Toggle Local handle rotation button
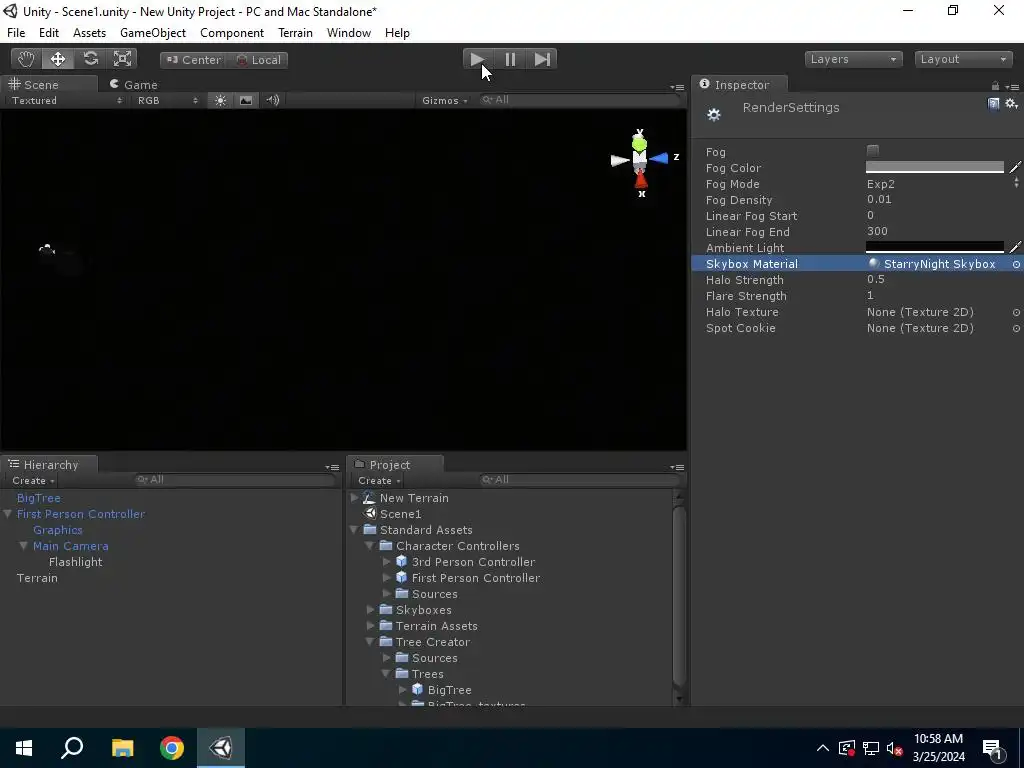This screenshot has width=1024, height=768. click(259, 60)
